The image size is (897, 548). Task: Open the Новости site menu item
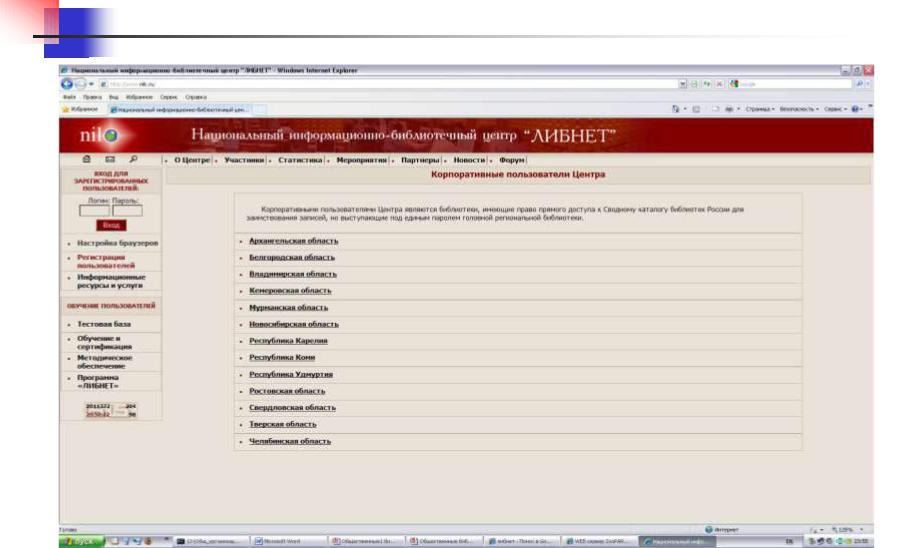click(469, 160)
